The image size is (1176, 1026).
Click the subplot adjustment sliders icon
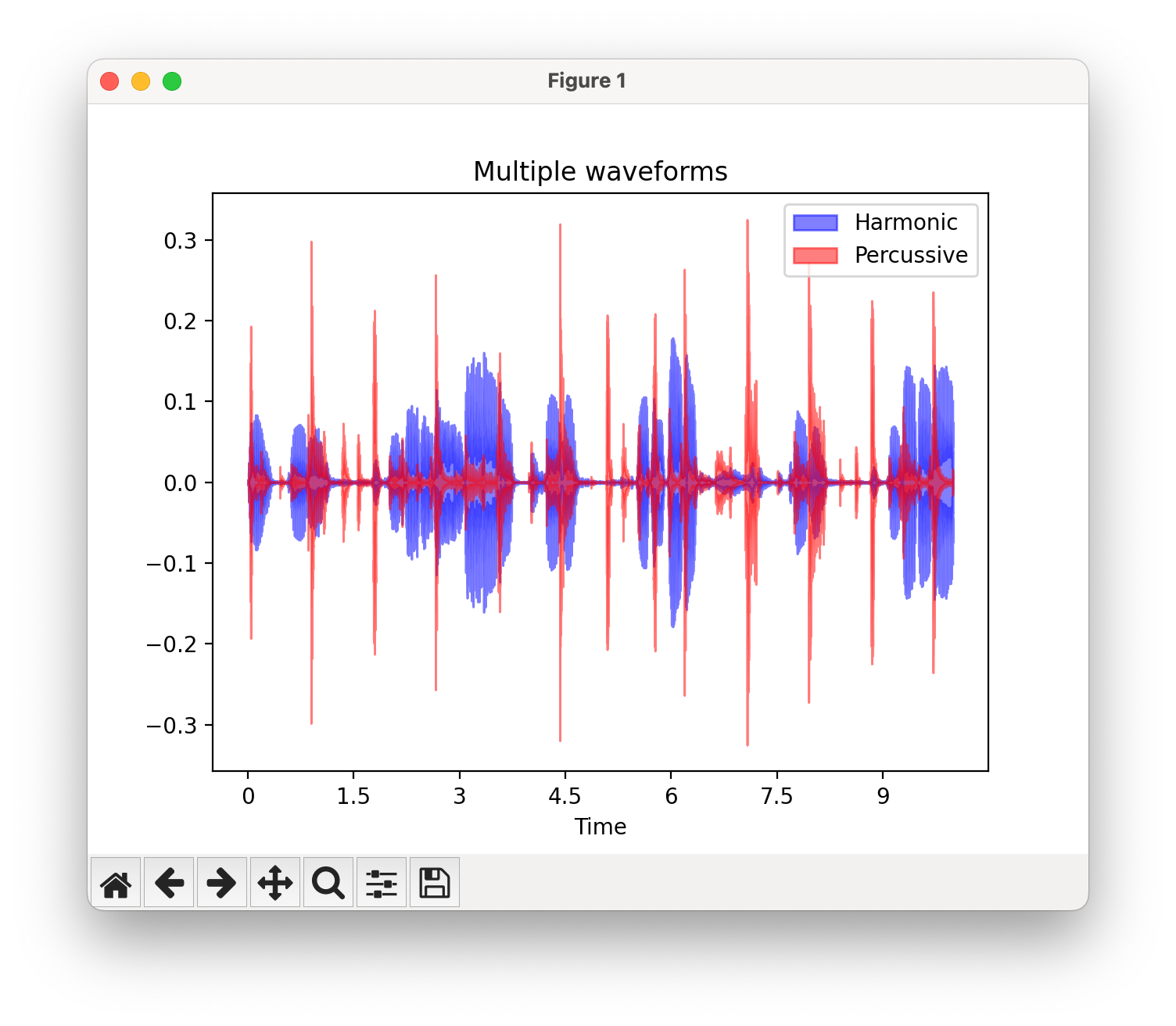[382, 882]
